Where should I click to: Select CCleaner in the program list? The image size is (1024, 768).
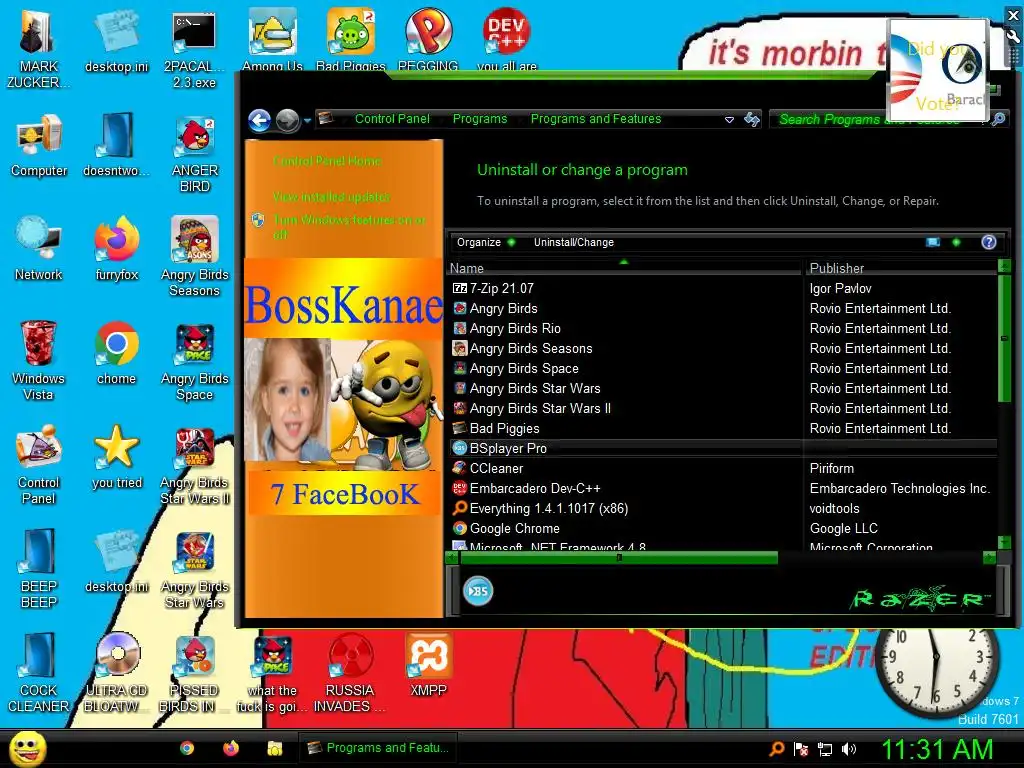(722, 468)
